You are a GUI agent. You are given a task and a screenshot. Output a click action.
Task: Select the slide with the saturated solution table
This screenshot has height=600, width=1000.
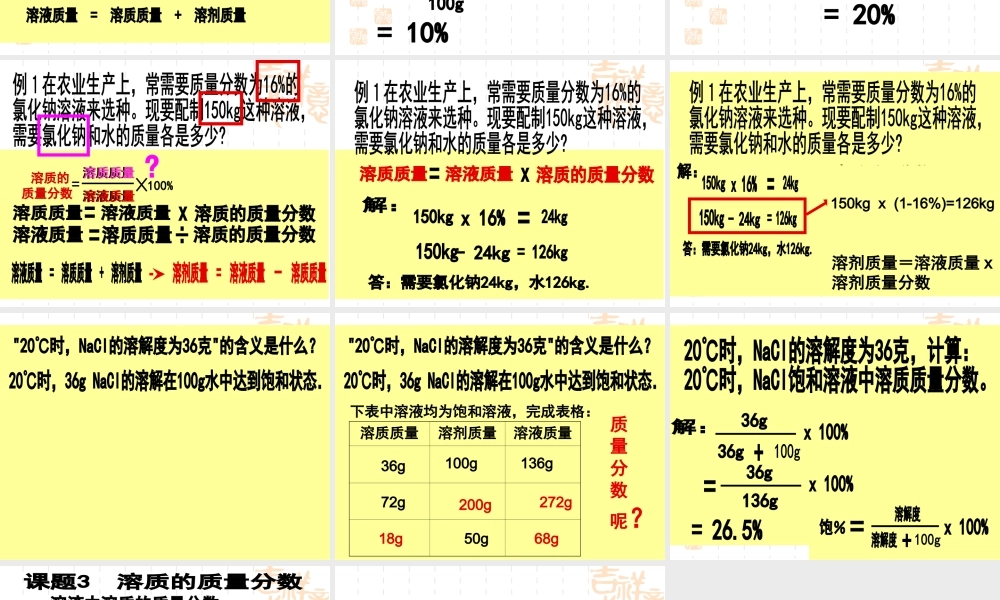[x=499, y=436]
